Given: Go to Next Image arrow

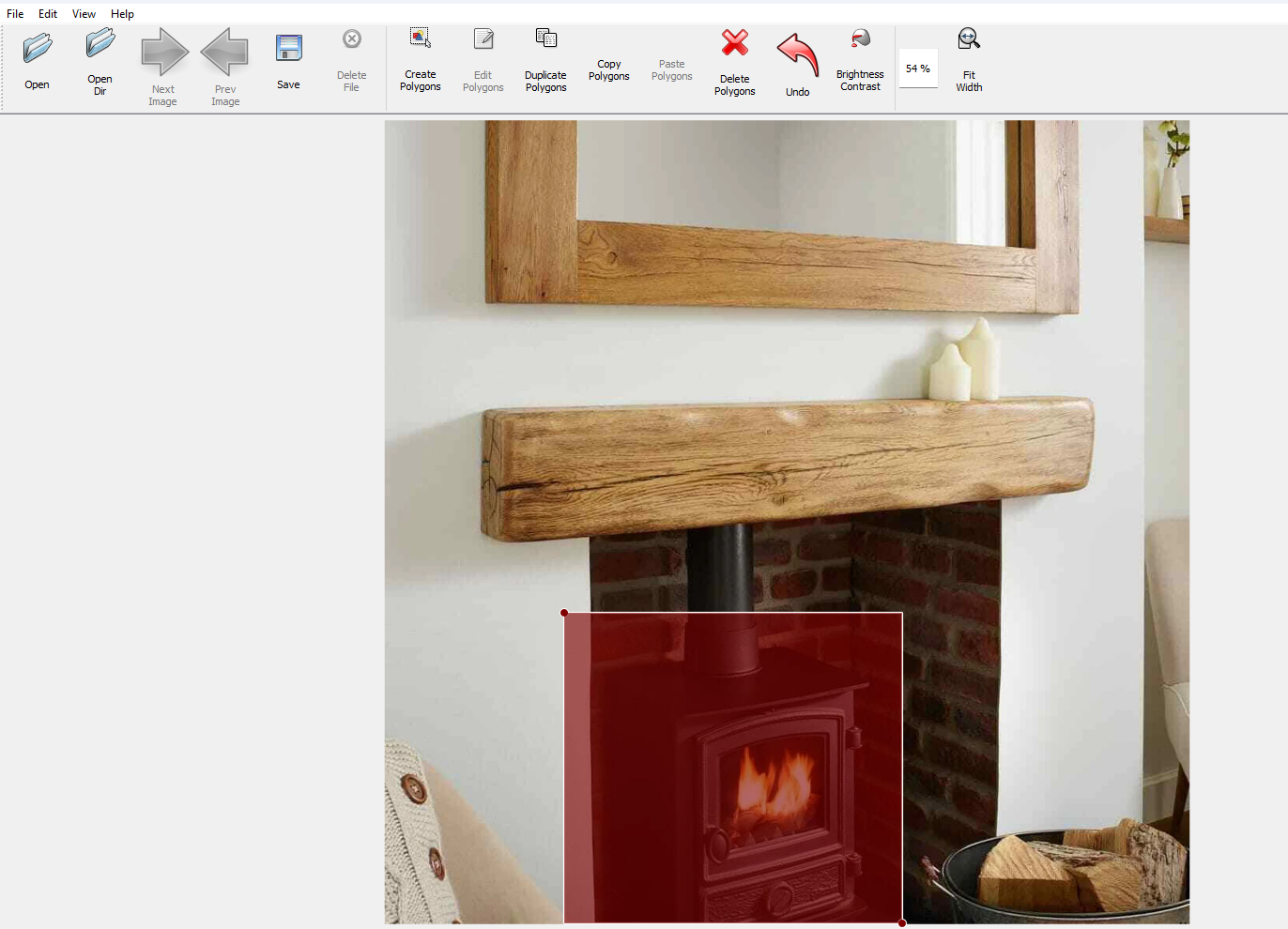Looking at the screenshot, I should (x=163, y=53).
